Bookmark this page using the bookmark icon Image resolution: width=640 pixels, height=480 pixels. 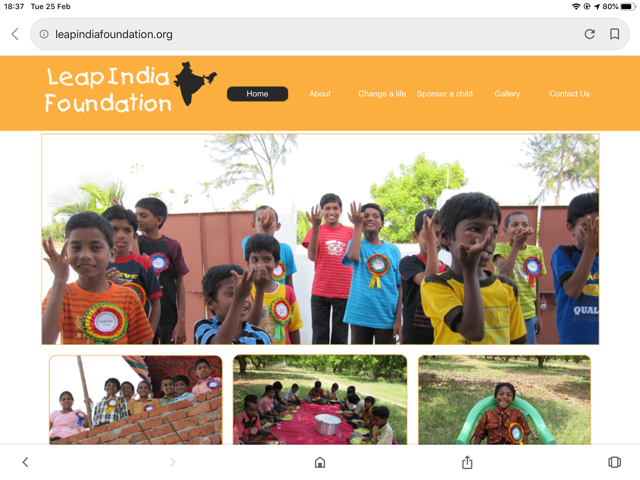tap(614, 34)
